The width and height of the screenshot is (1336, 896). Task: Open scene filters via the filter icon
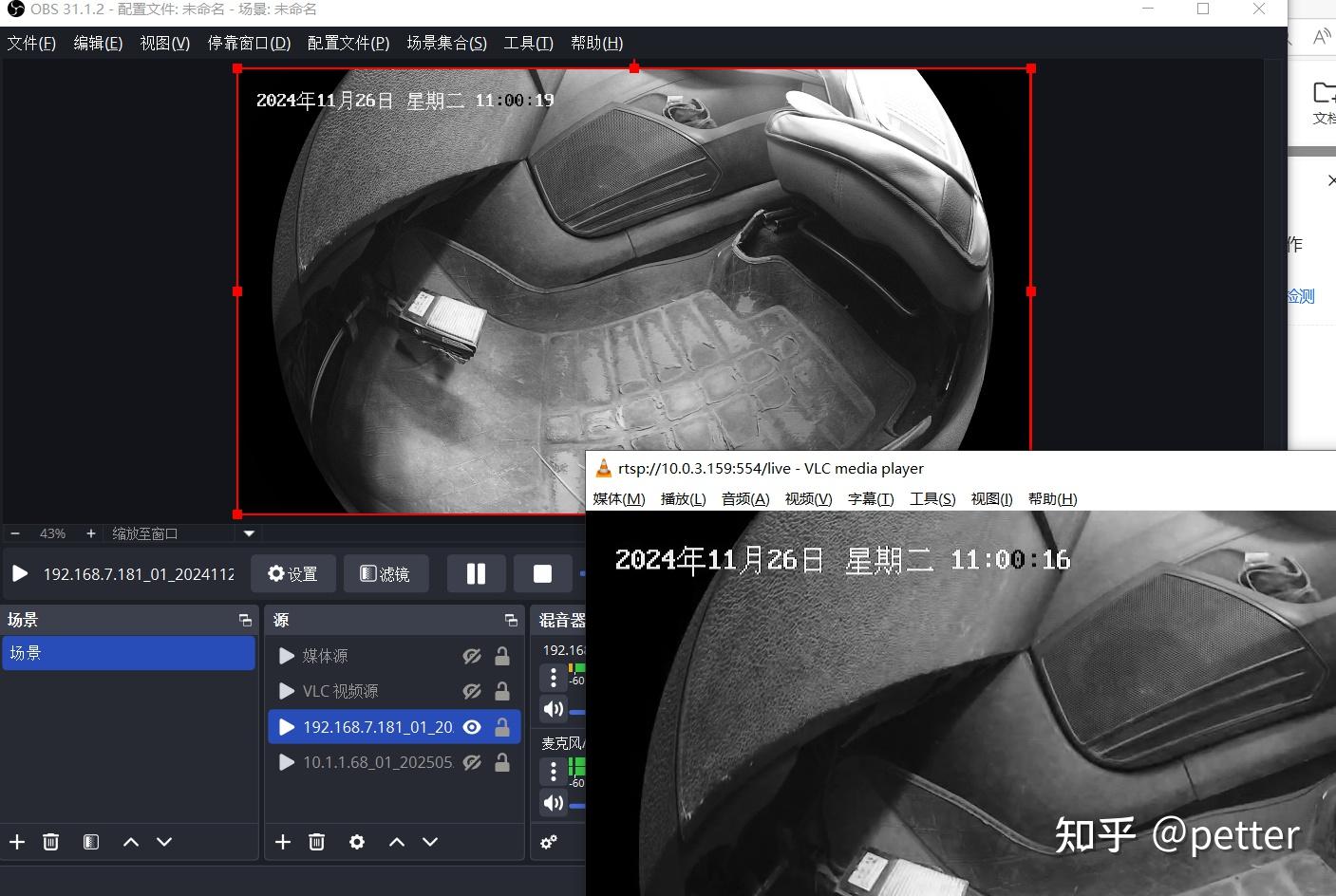pyautogui.click(x=90, y=842)
